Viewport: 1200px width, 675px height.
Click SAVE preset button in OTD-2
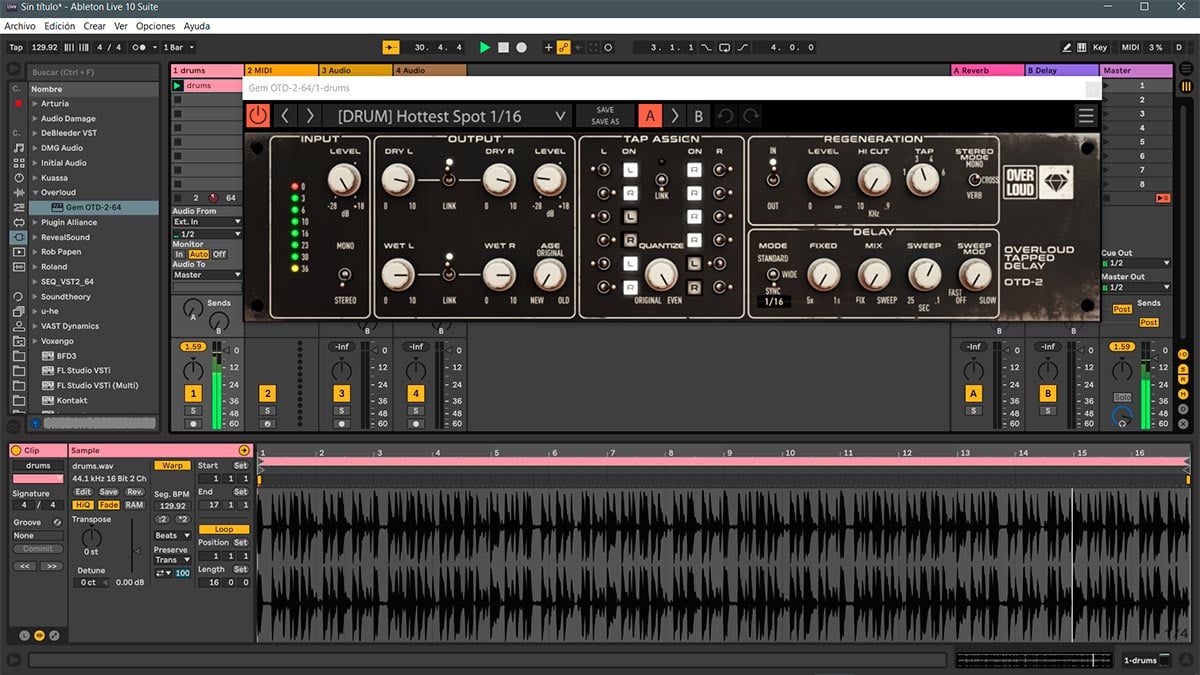[605, 110]
